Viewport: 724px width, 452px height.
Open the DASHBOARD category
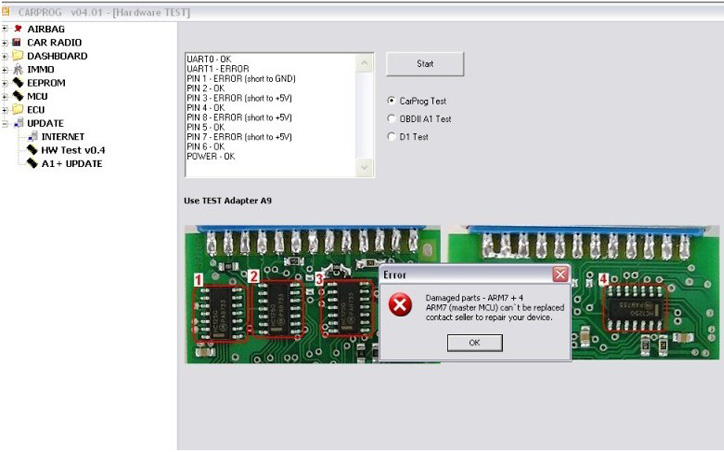click(57, 55)
